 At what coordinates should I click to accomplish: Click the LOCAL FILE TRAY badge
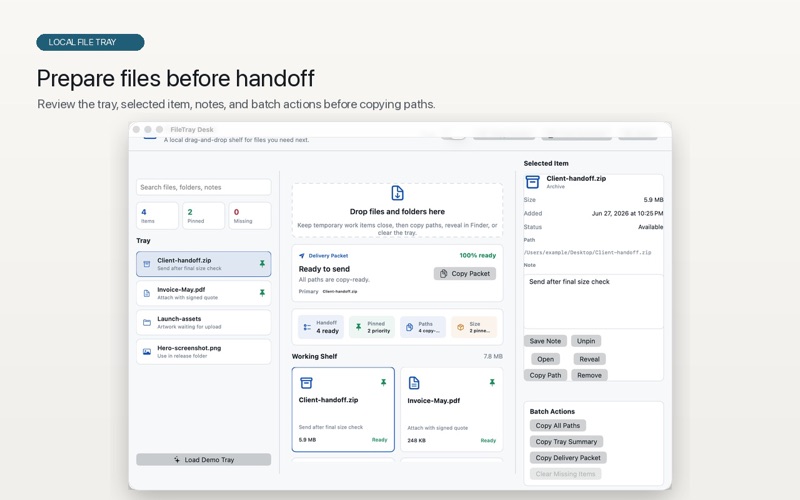point(90,42)
